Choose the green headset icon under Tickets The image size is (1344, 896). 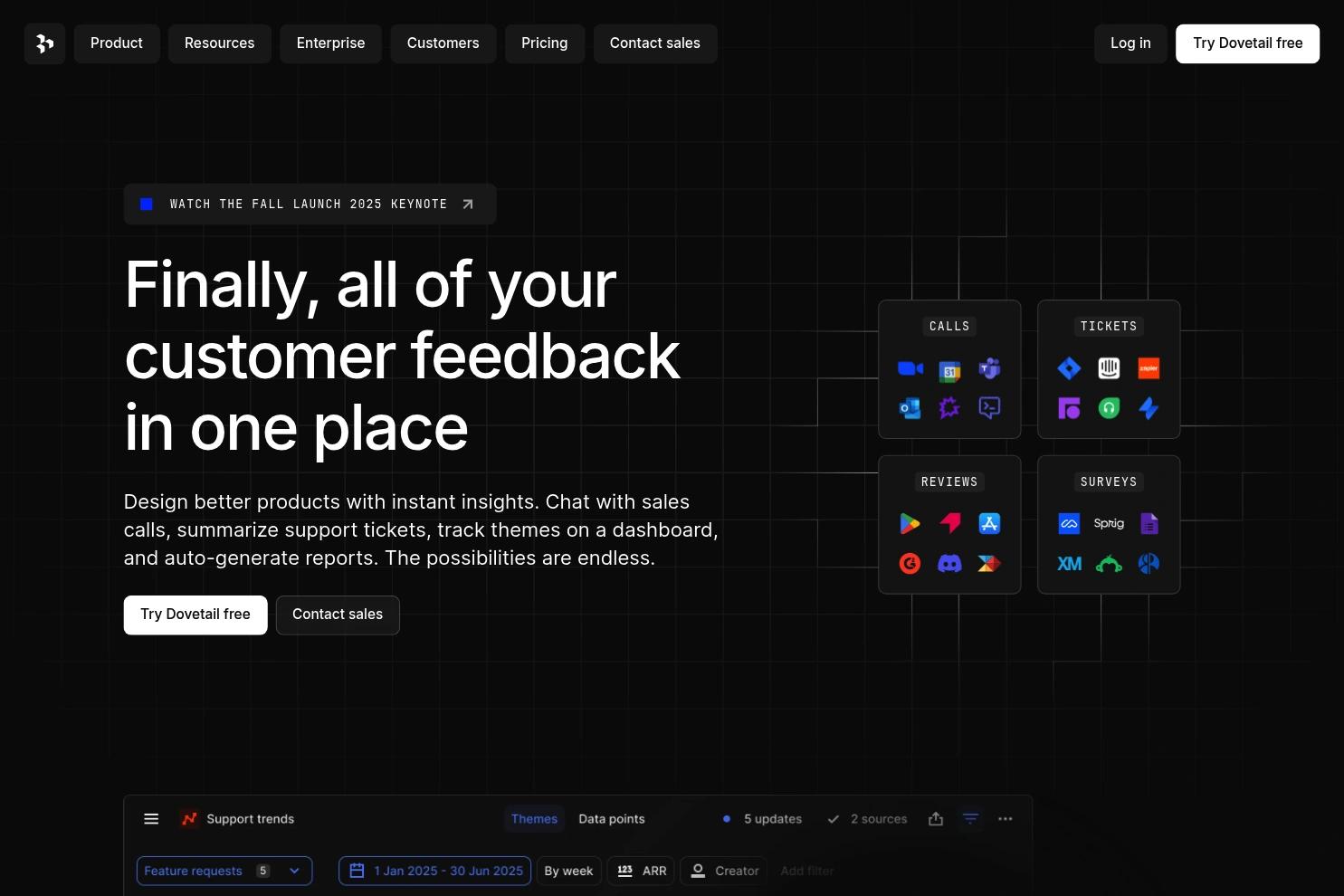tap(1109, 408)
